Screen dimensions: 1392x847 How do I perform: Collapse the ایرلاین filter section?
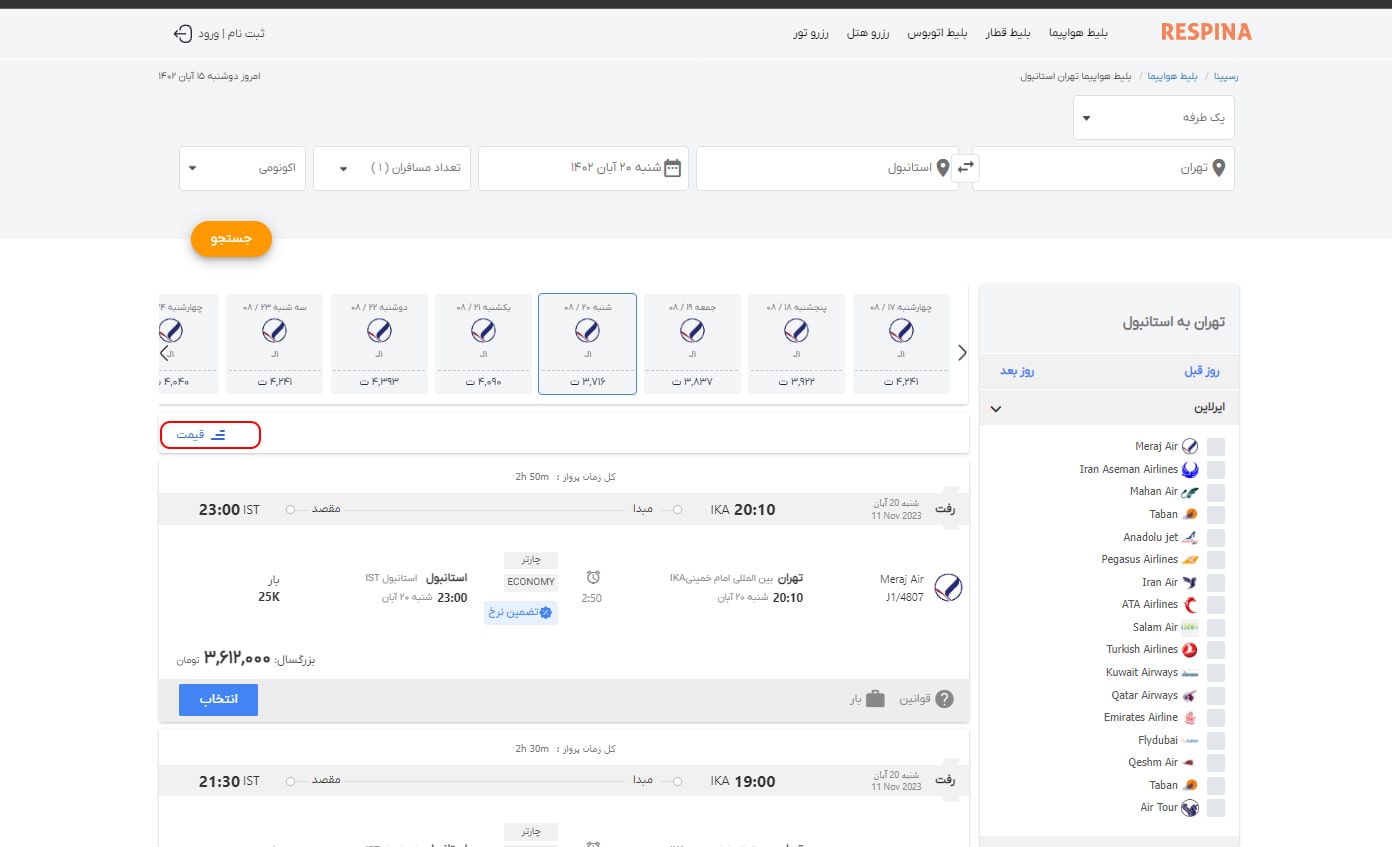pyautogui.click(x=995, y=409)
